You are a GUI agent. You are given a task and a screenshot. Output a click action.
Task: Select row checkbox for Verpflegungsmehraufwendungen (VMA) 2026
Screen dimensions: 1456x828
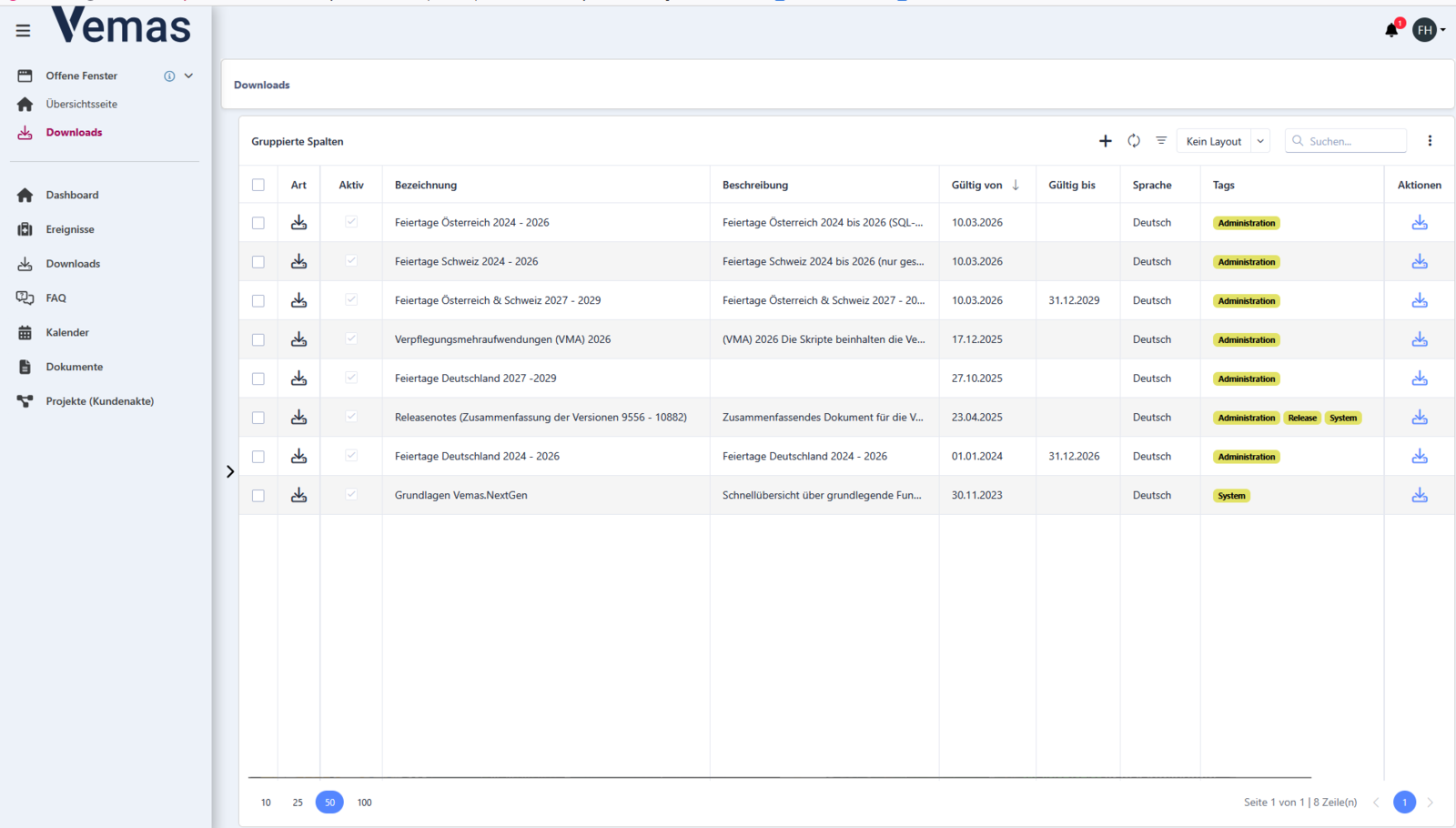(258, 339)
